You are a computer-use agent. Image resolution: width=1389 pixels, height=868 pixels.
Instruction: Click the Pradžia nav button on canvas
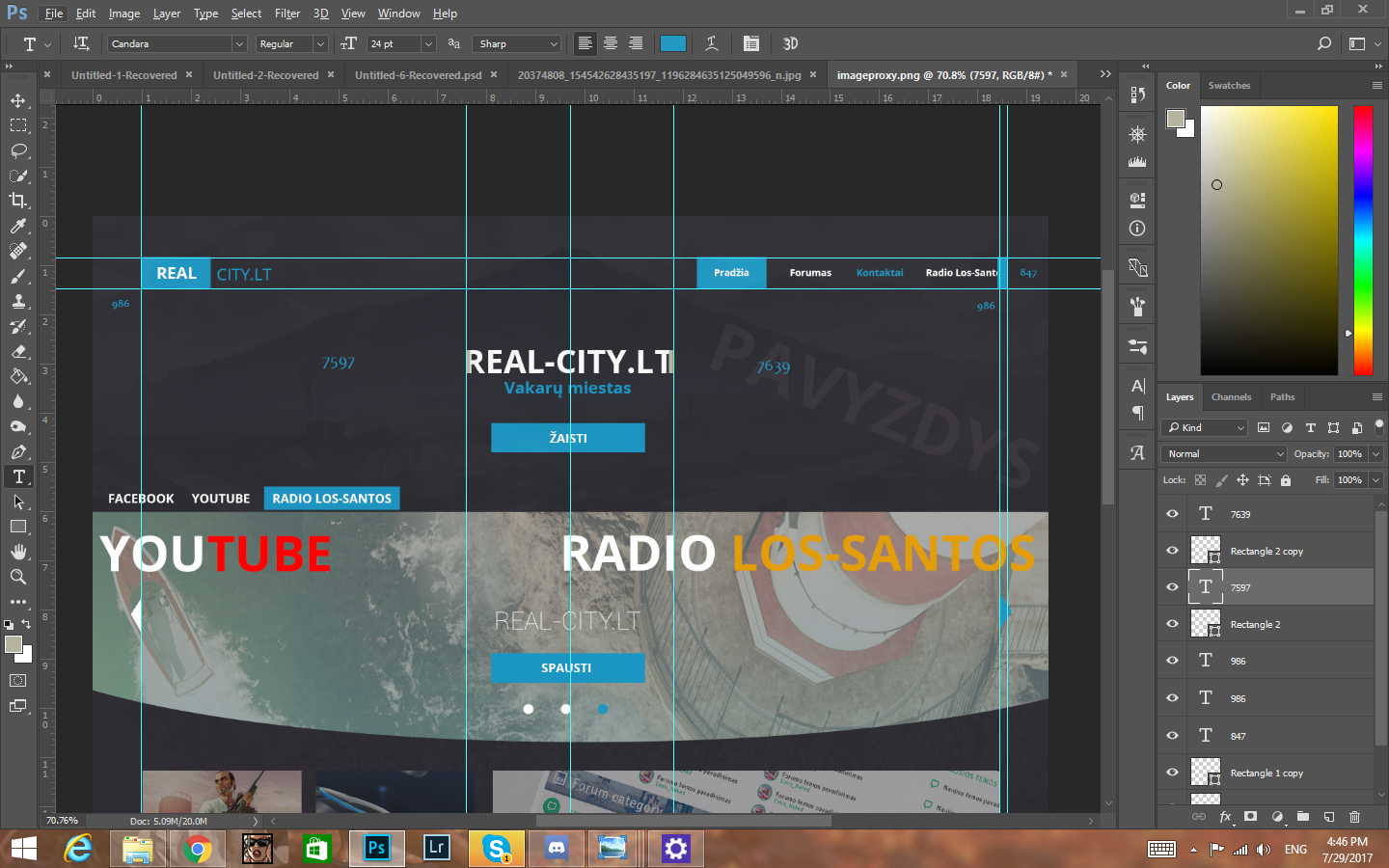pyautogui.click(x=731, y=273)
